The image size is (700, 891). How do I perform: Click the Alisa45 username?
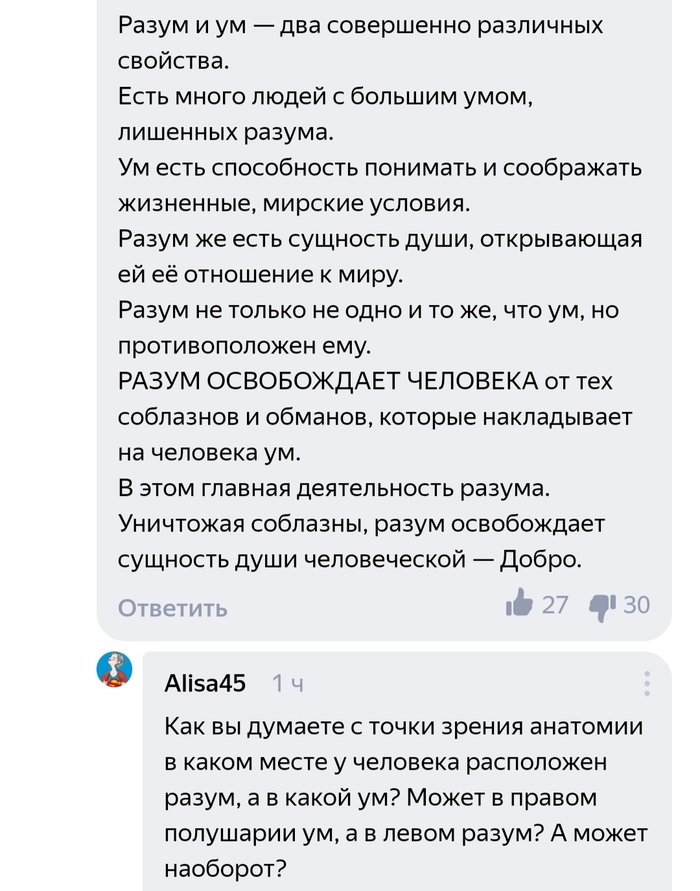click(204, 683)
